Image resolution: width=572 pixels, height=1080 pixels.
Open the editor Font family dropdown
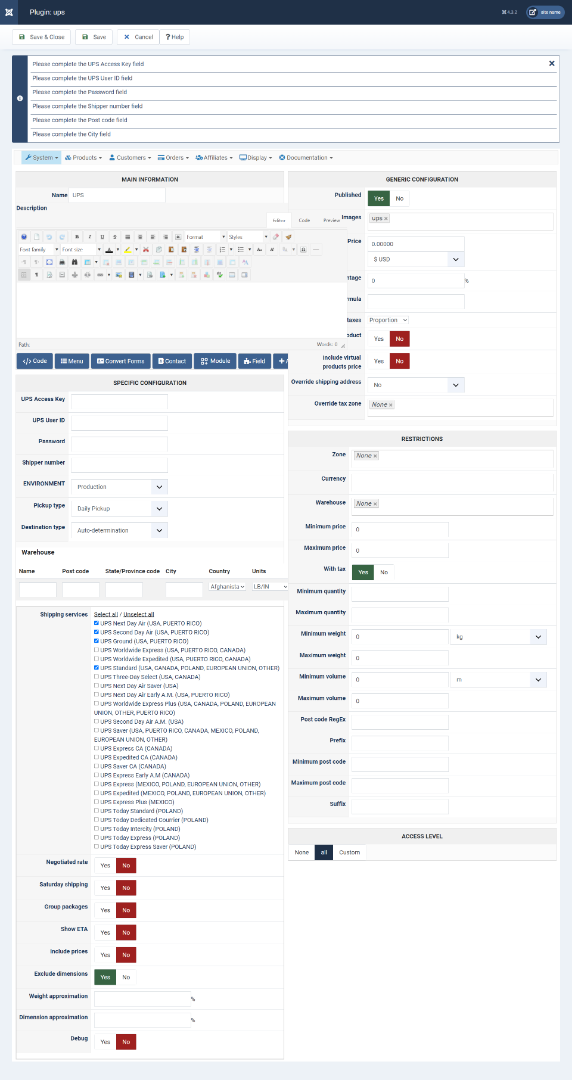click(39, 249)
